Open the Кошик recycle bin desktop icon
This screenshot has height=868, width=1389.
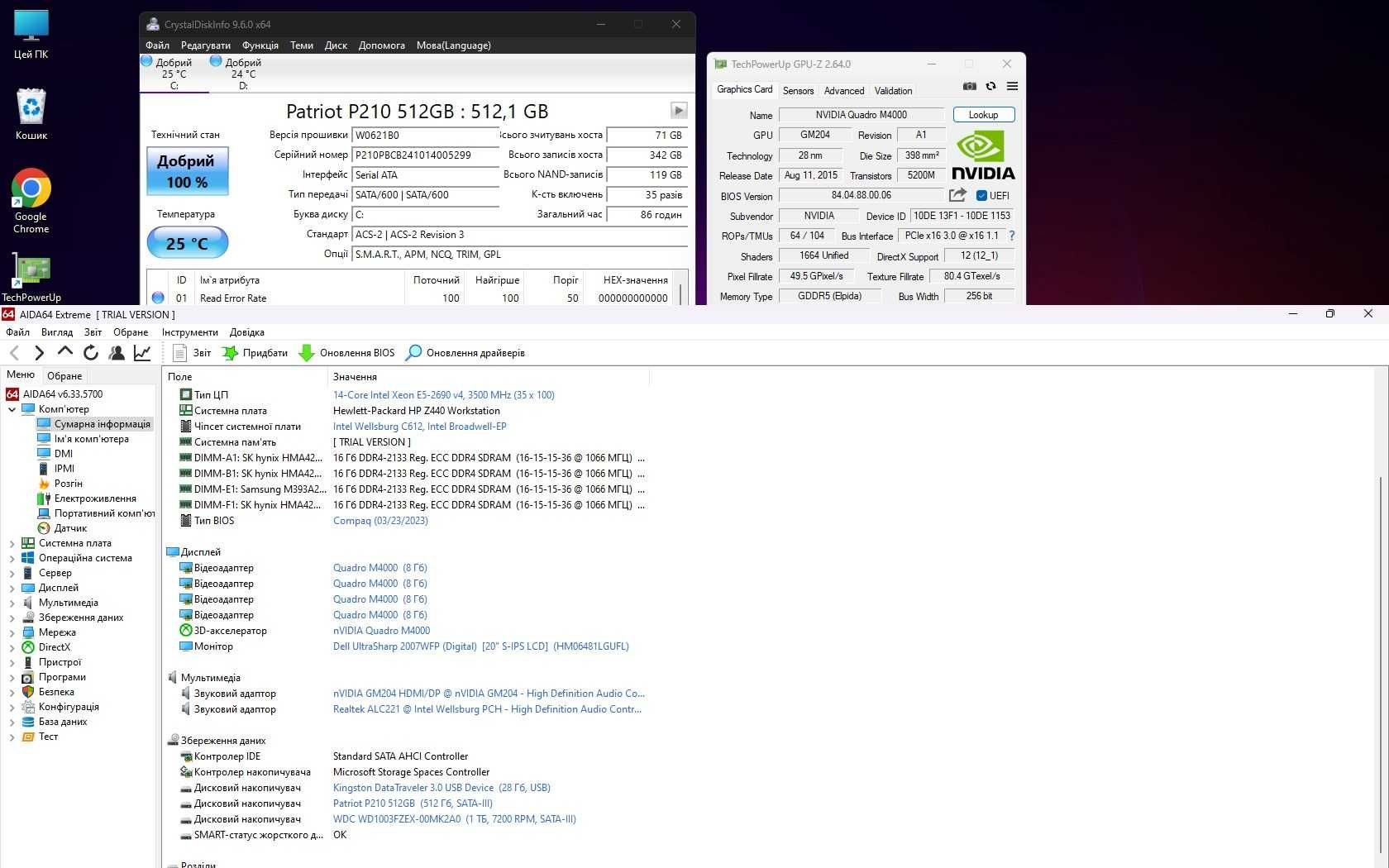pos(31,115)
